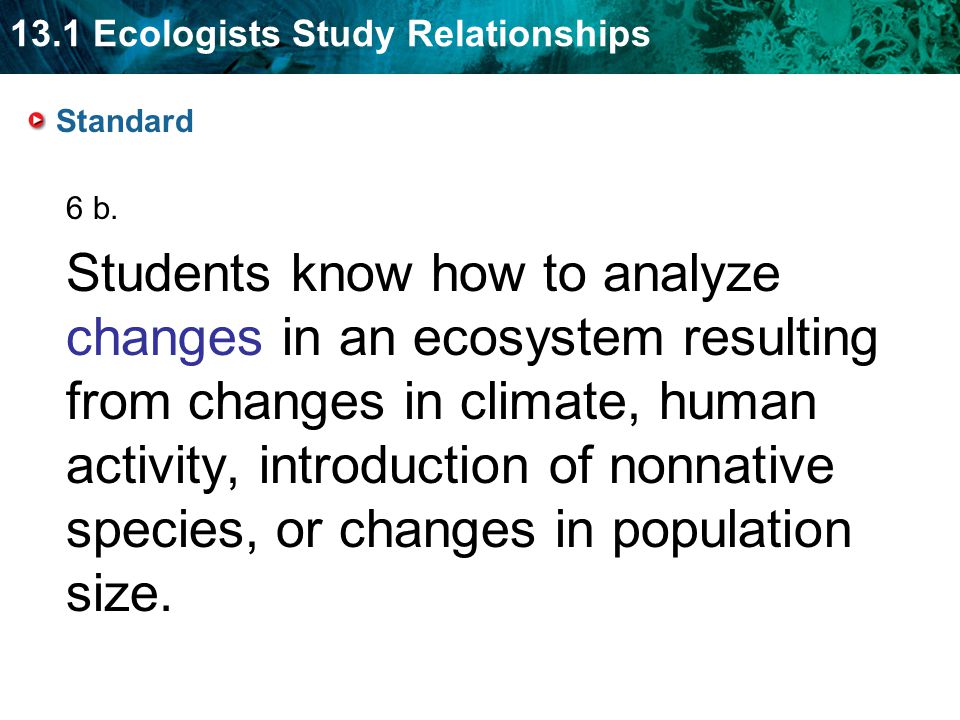Screen dimensions: 960x720
Task: Click the word 'Relationships' in the header title
Action: click(528, 34)
